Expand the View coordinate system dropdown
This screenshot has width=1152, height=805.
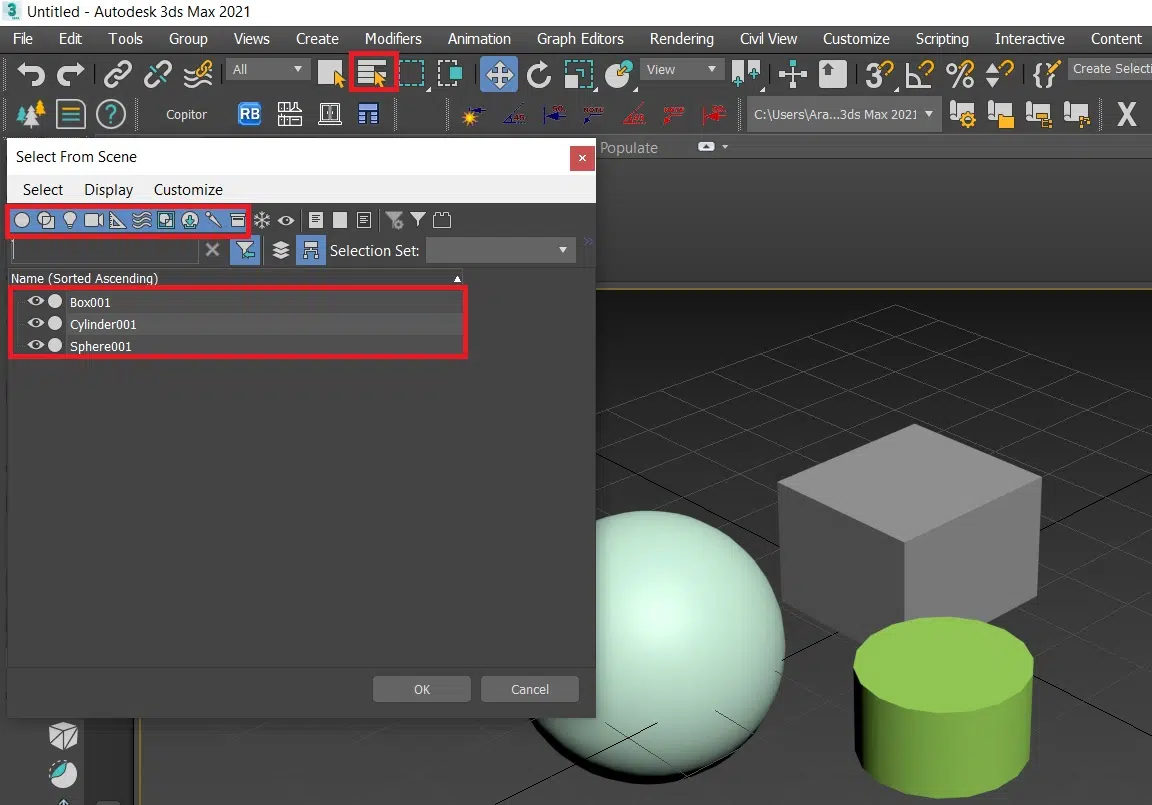pyautogui.click(x=682, y=69)
